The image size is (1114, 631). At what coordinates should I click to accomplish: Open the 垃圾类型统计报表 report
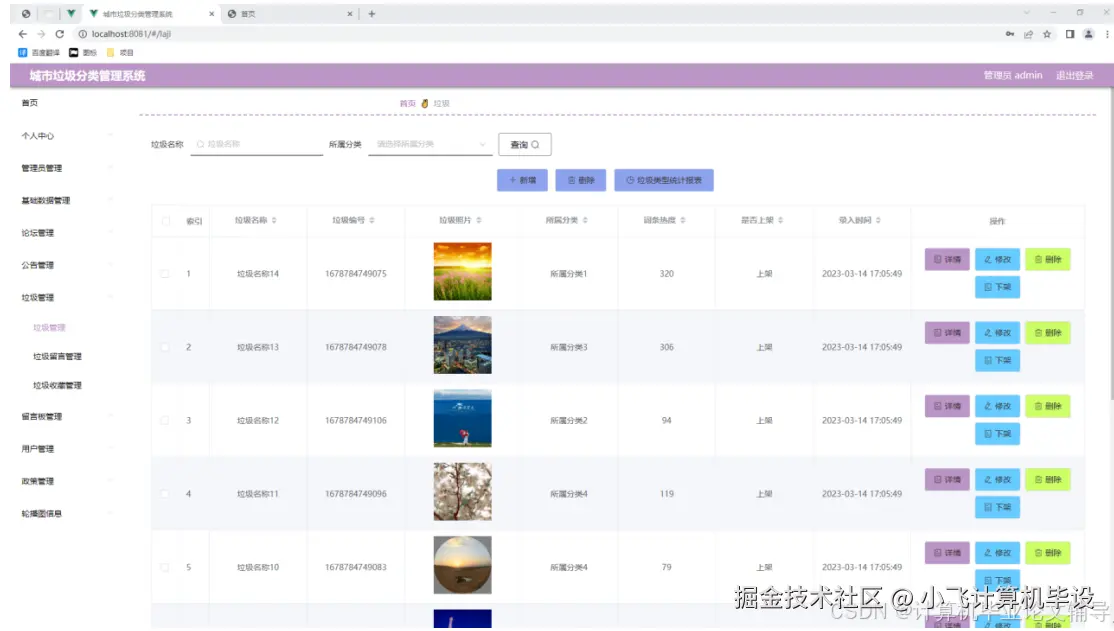click(664, 180)
